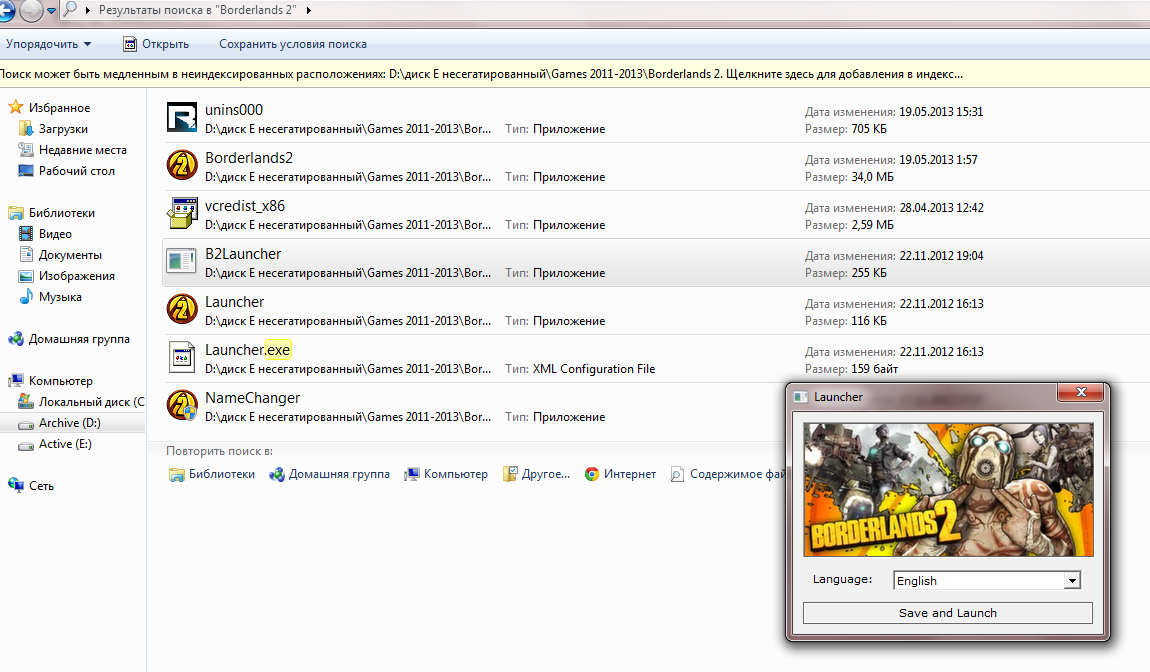This screenshot has height=672, width=1150.
Task: Click the NameChanger file name
Action: pyautogui.click(x=252, y=398)
